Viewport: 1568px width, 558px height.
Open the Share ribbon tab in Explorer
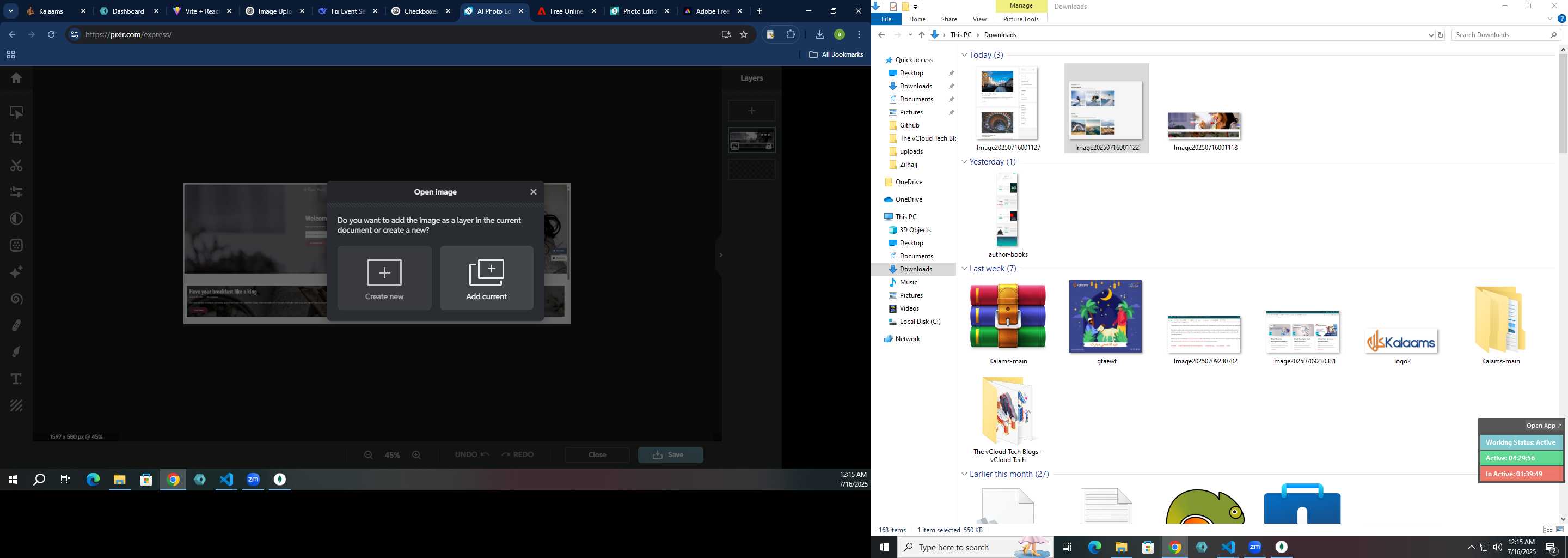pos(949,20)
